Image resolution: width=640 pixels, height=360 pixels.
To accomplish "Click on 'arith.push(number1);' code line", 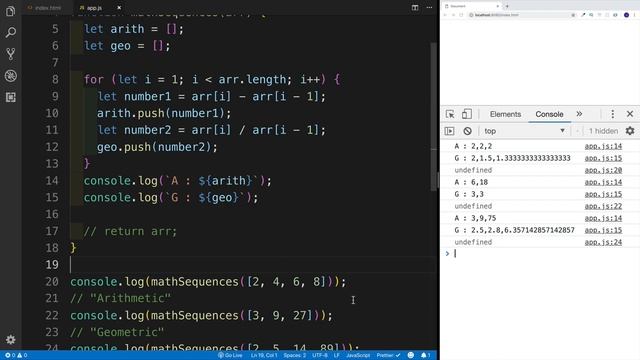I will [164, 113].
